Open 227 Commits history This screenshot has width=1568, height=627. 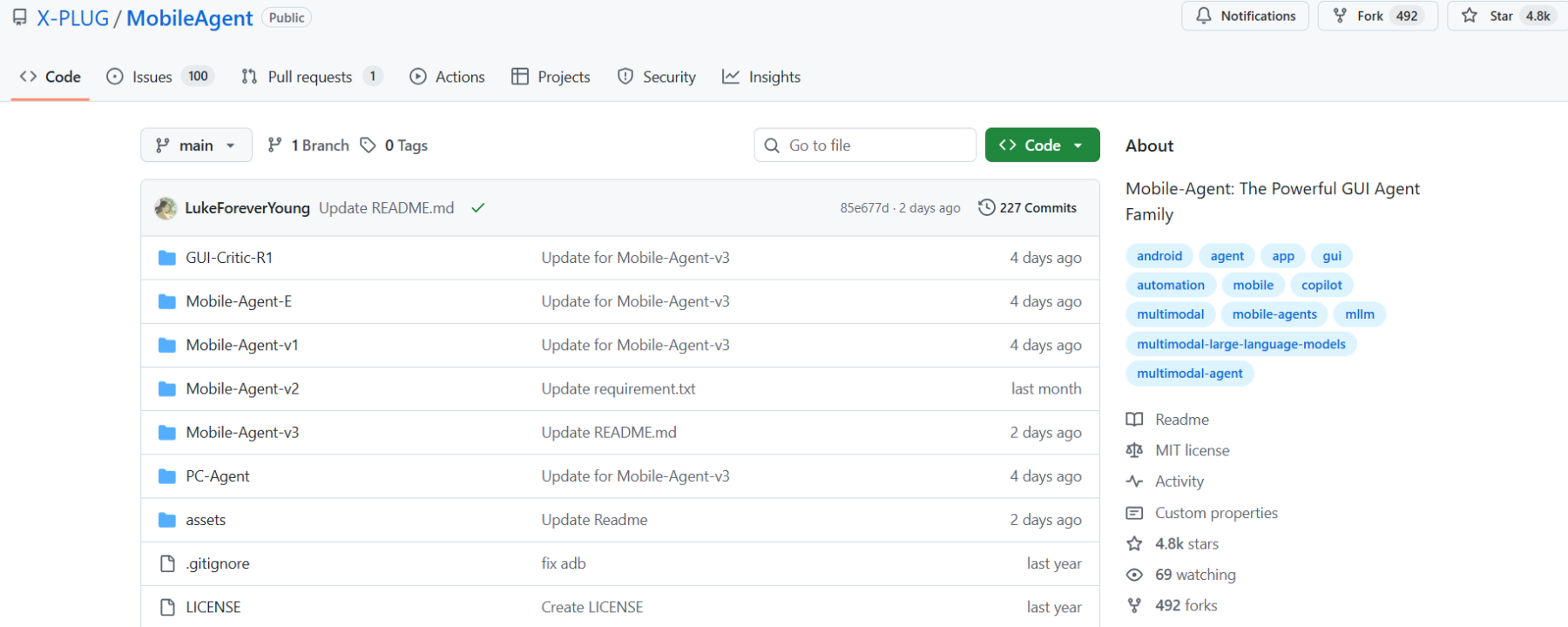click(1028, 208)
